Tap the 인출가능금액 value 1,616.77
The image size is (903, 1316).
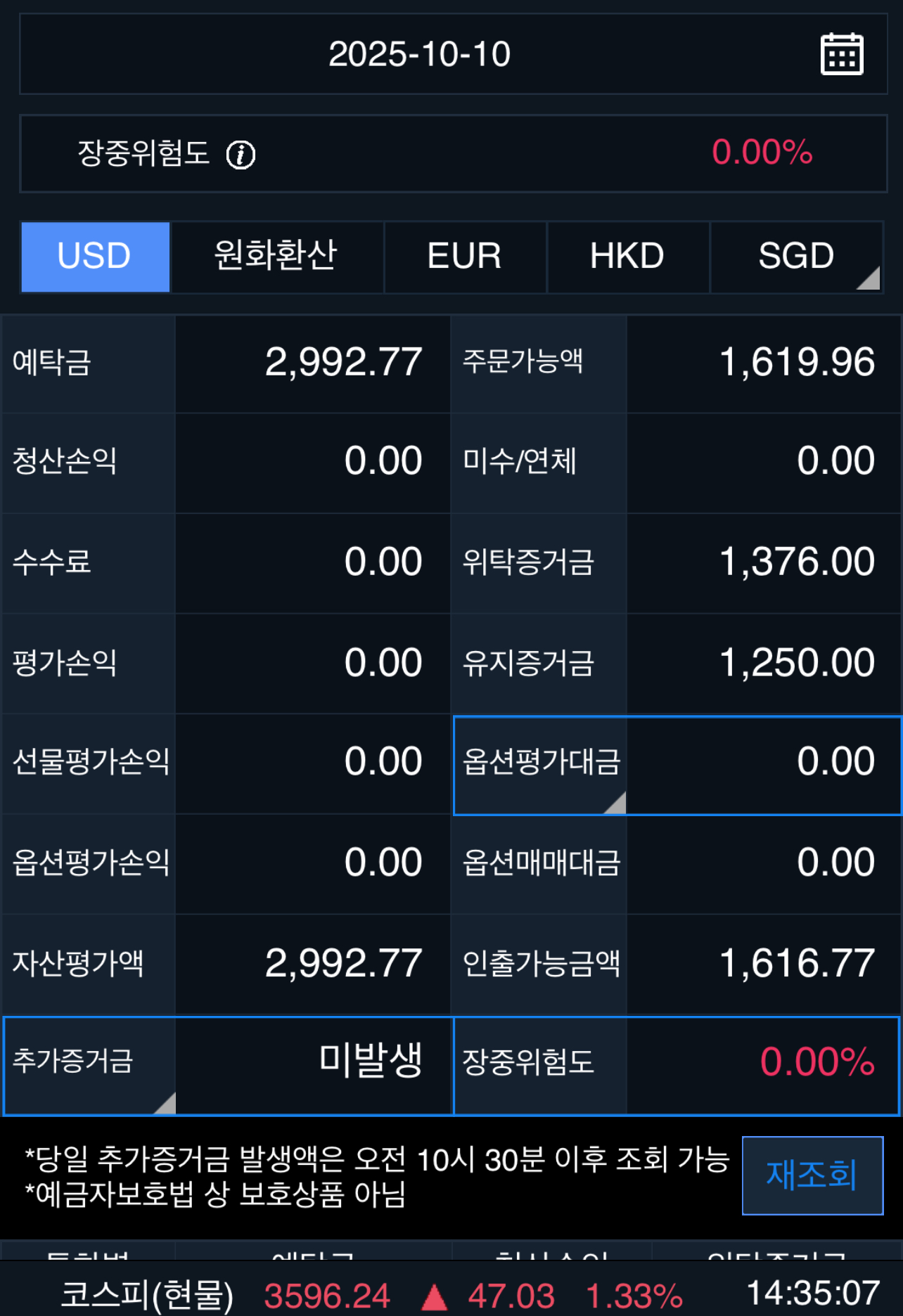pyautogui.click(x=797, y=963)
